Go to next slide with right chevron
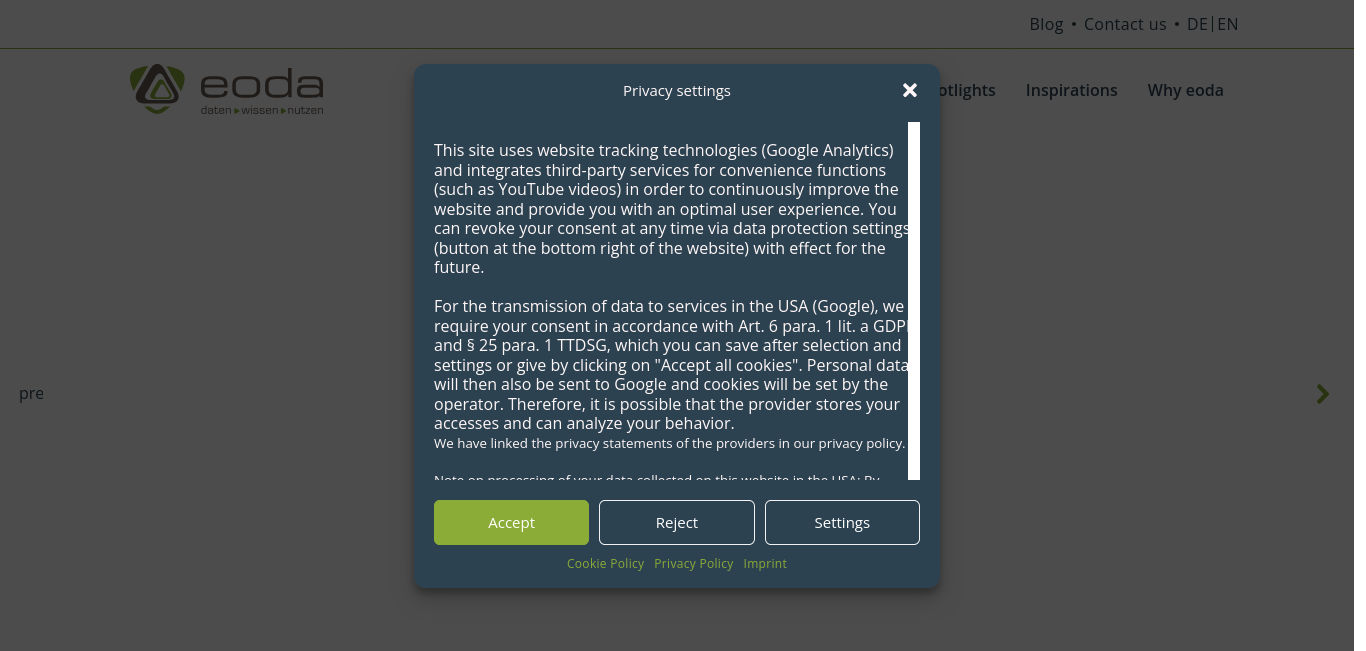Image resolution: width=1366 pixels, height=651 pixels. point(1323,394)
